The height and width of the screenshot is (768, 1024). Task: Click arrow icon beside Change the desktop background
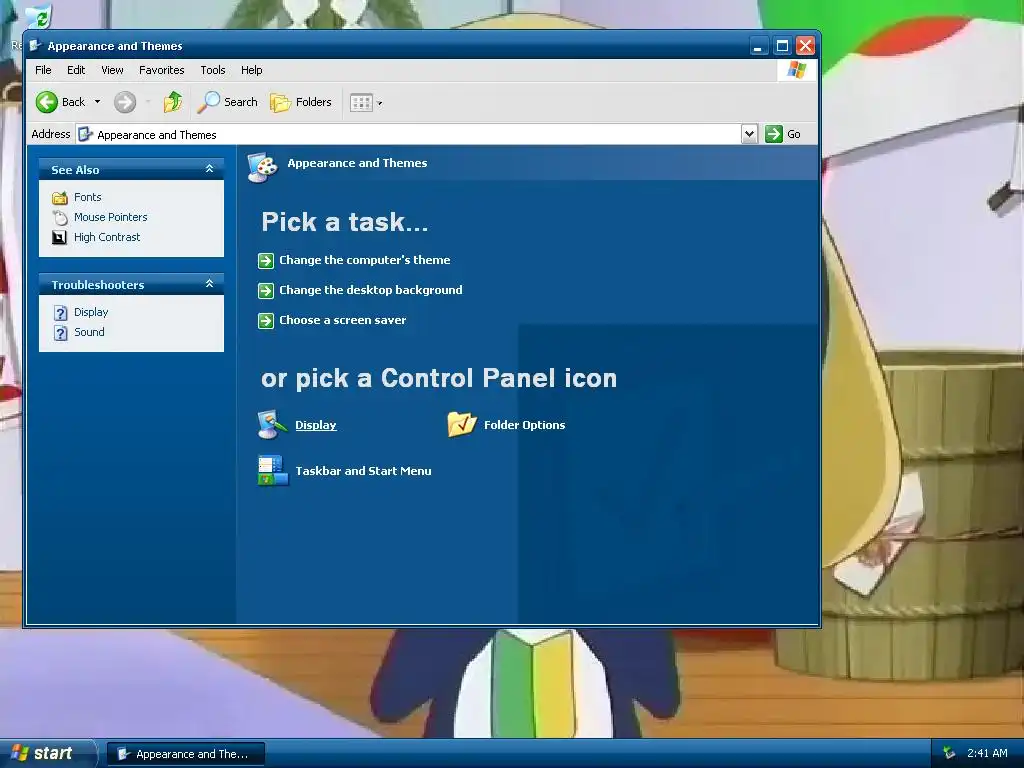(x=266, y=291)
